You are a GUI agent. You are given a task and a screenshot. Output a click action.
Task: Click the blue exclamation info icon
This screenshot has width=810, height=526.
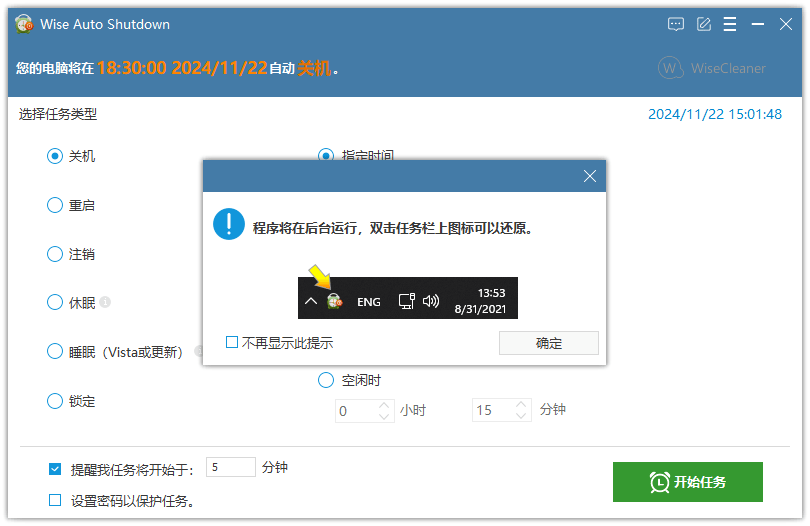click(x=229, y=224)
